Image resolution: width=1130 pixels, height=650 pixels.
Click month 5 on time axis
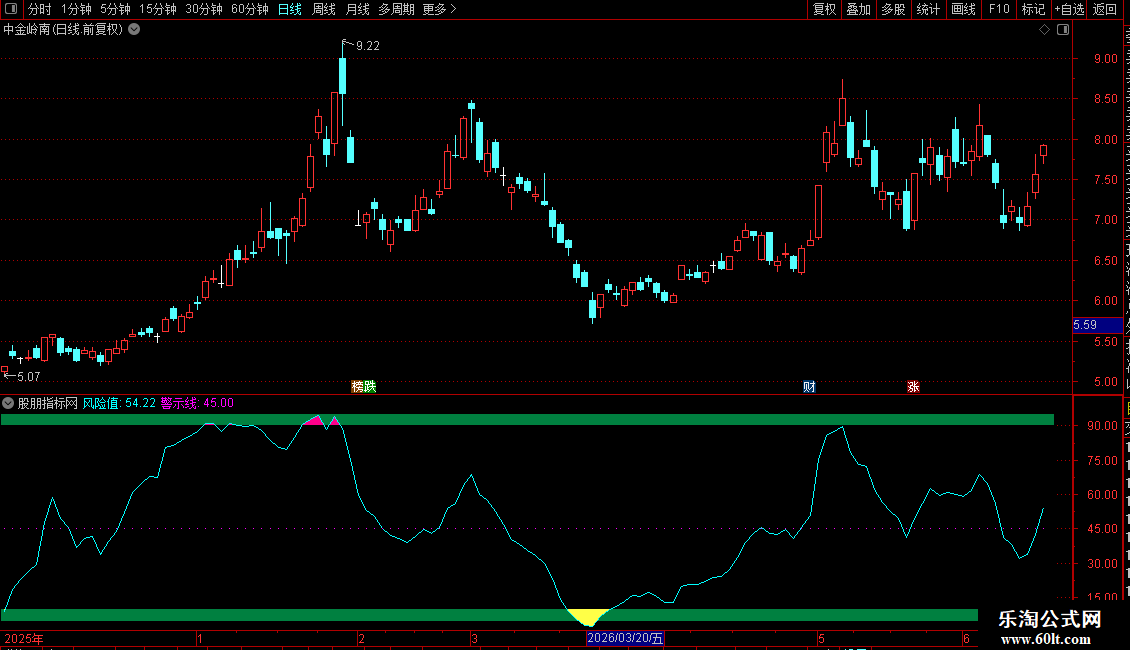[821, 638]
